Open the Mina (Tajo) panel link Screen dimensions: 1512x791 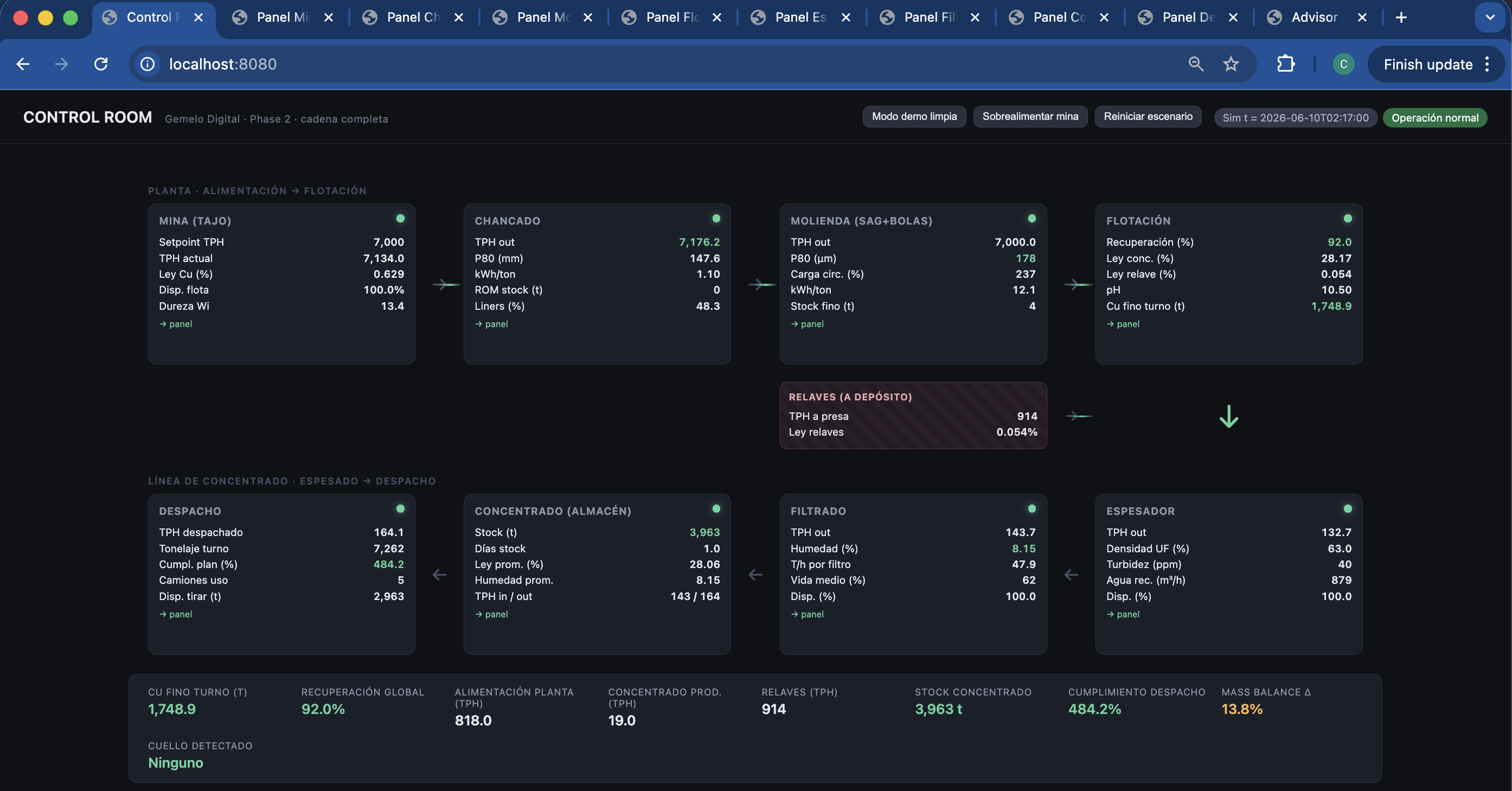point(176,323)
